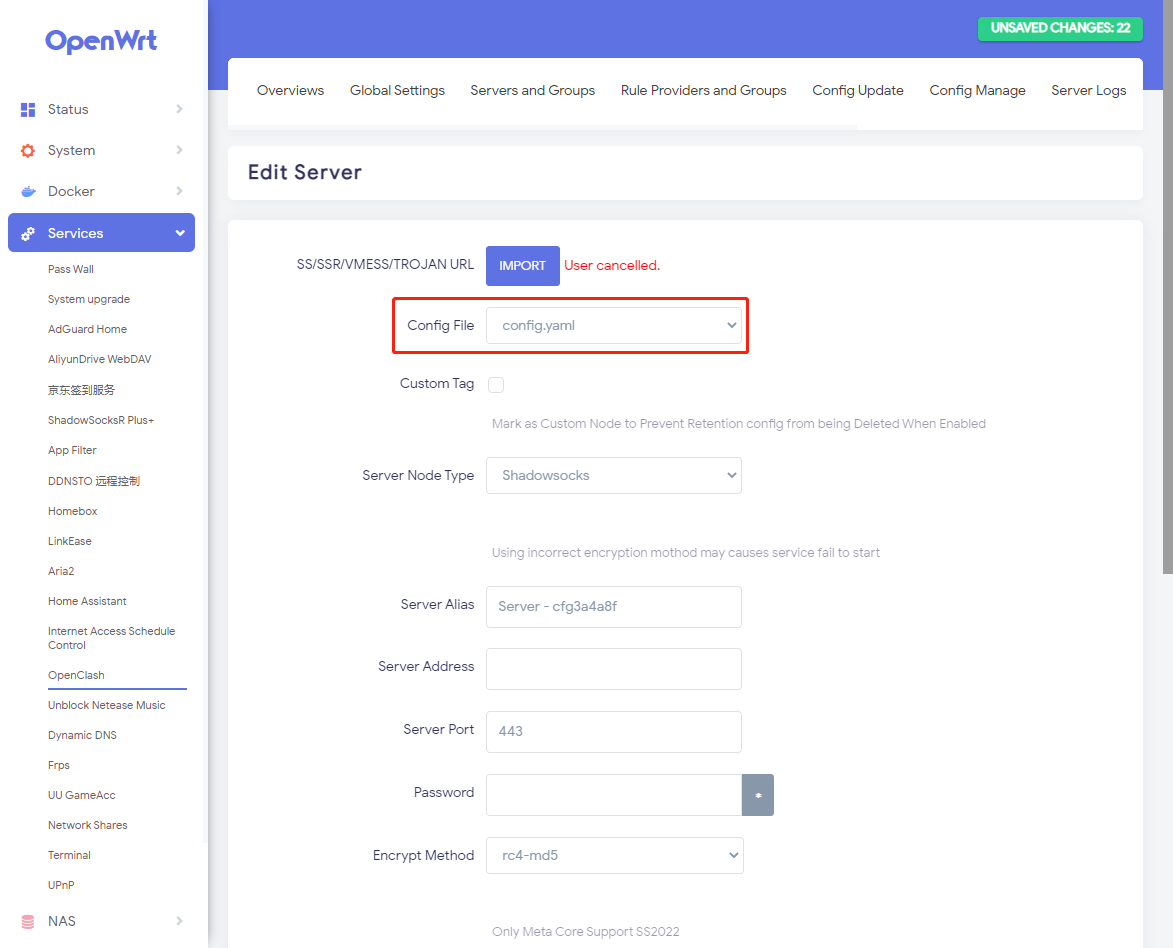Open the Encrypt Method dropdown
1173x948 pixels.
(x=615, y=855)
